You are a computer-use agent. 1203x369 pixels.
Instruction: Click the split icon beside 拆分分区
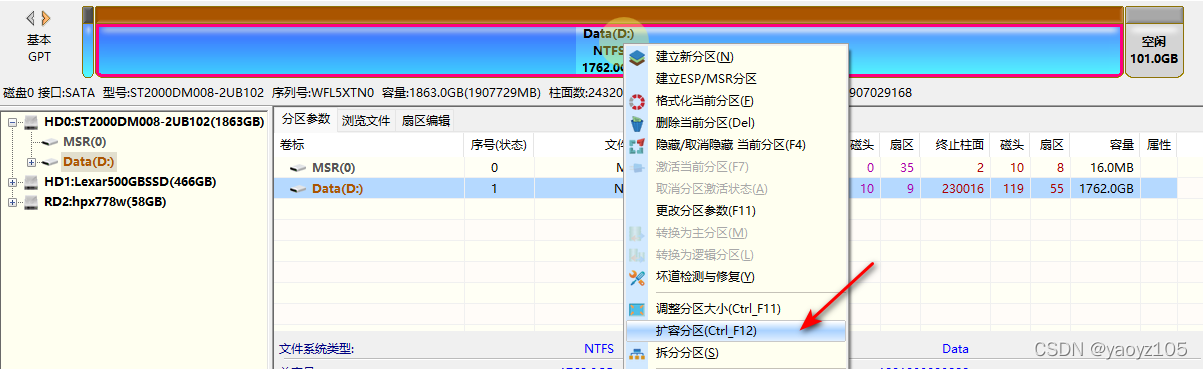pyautogui.click(x=636, y=353)
